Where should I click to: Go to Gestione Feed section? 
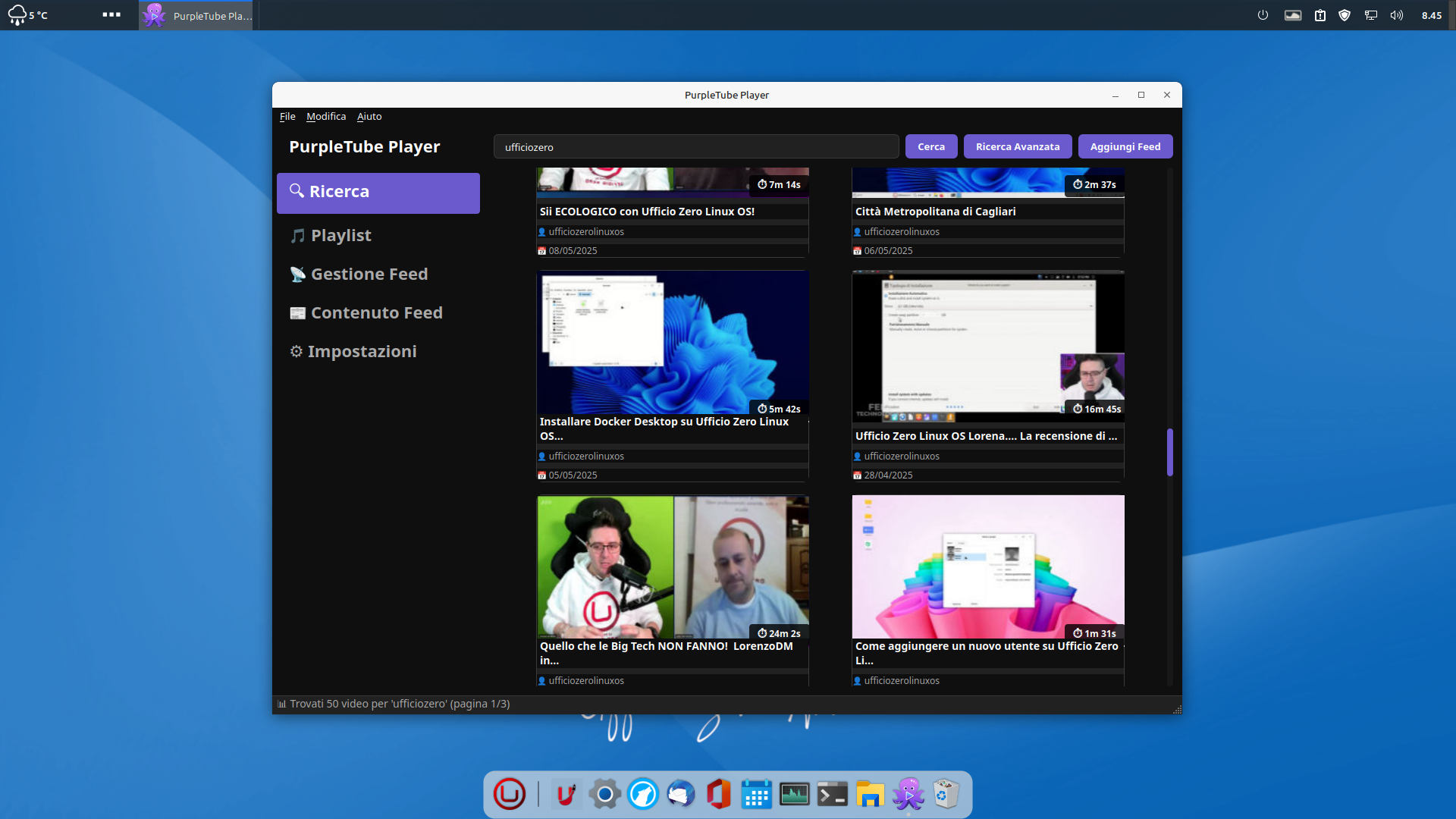(x=369, y=275)
